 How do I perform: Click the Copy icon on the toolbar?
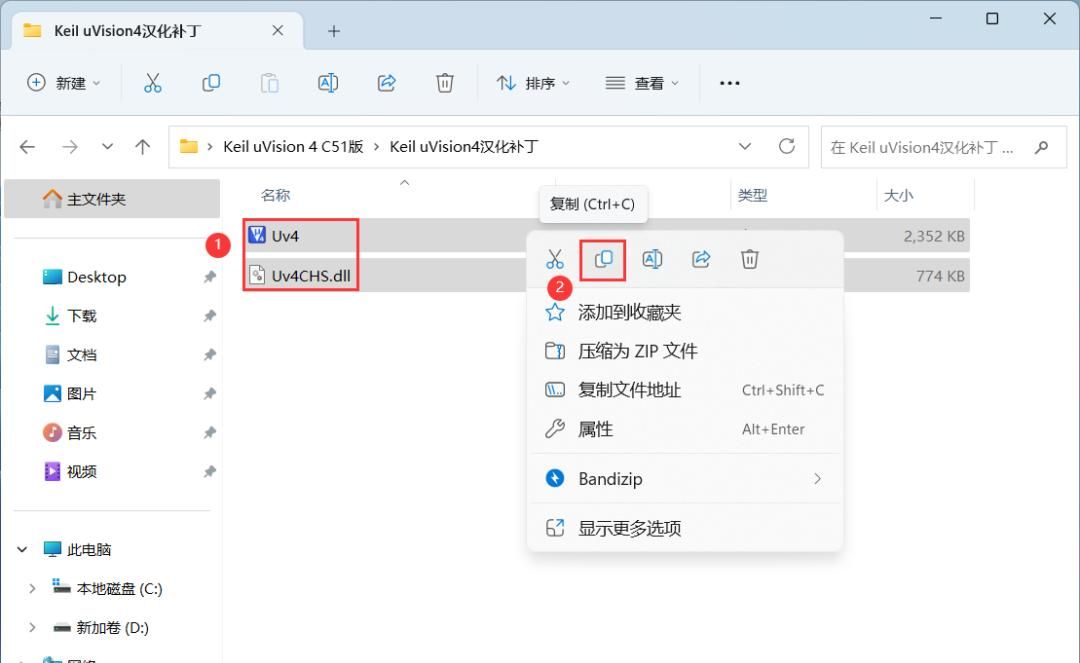(211, 83)
